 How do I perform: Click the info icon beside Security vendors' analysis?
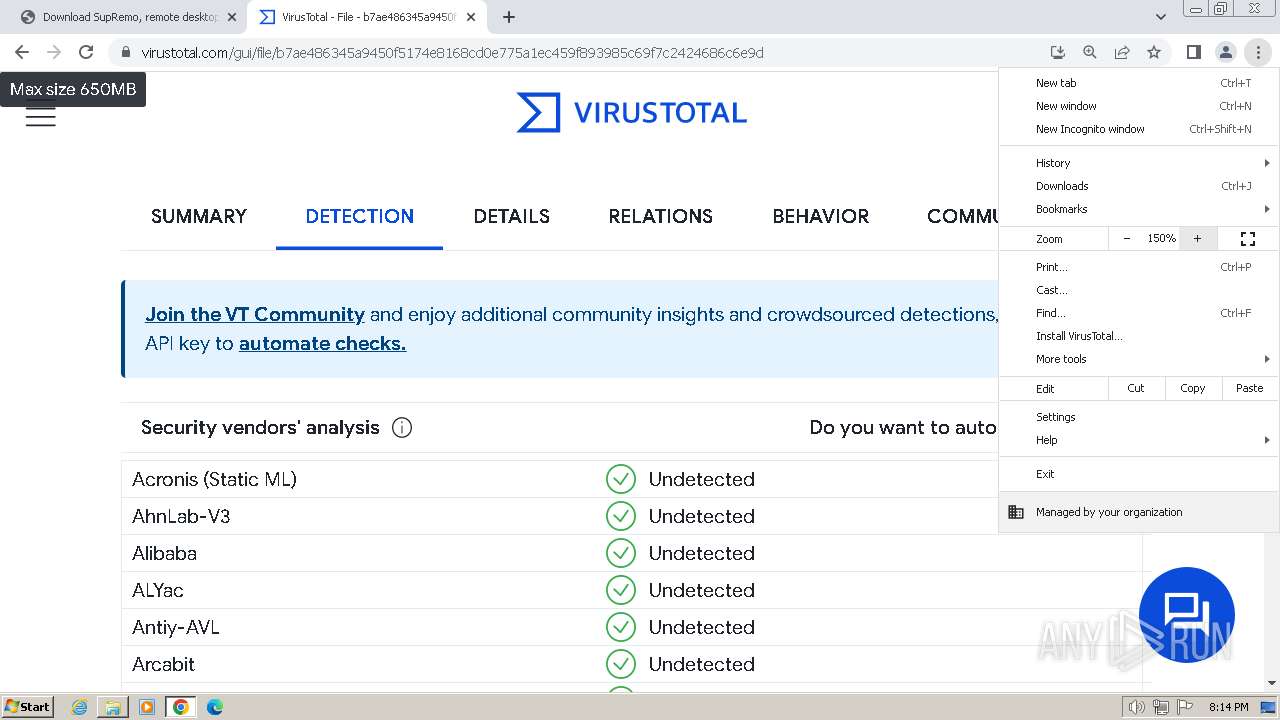[x=402, y=428]
